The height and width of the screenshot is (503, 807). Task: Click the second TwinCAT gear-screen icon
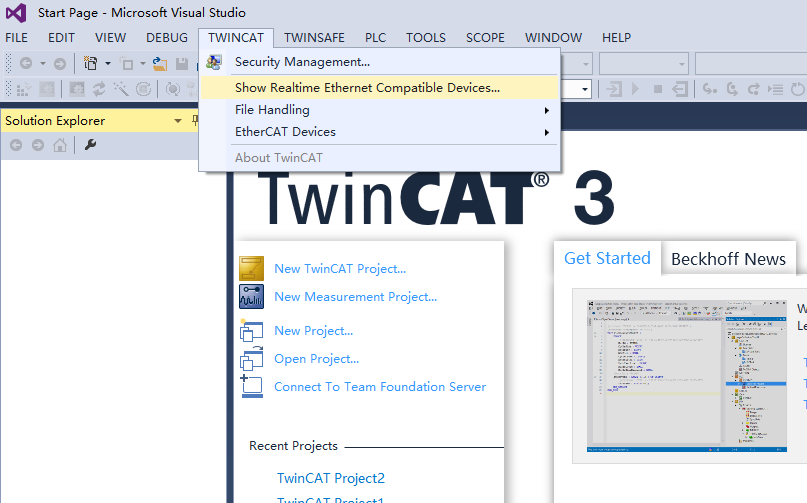coord(77,90)
